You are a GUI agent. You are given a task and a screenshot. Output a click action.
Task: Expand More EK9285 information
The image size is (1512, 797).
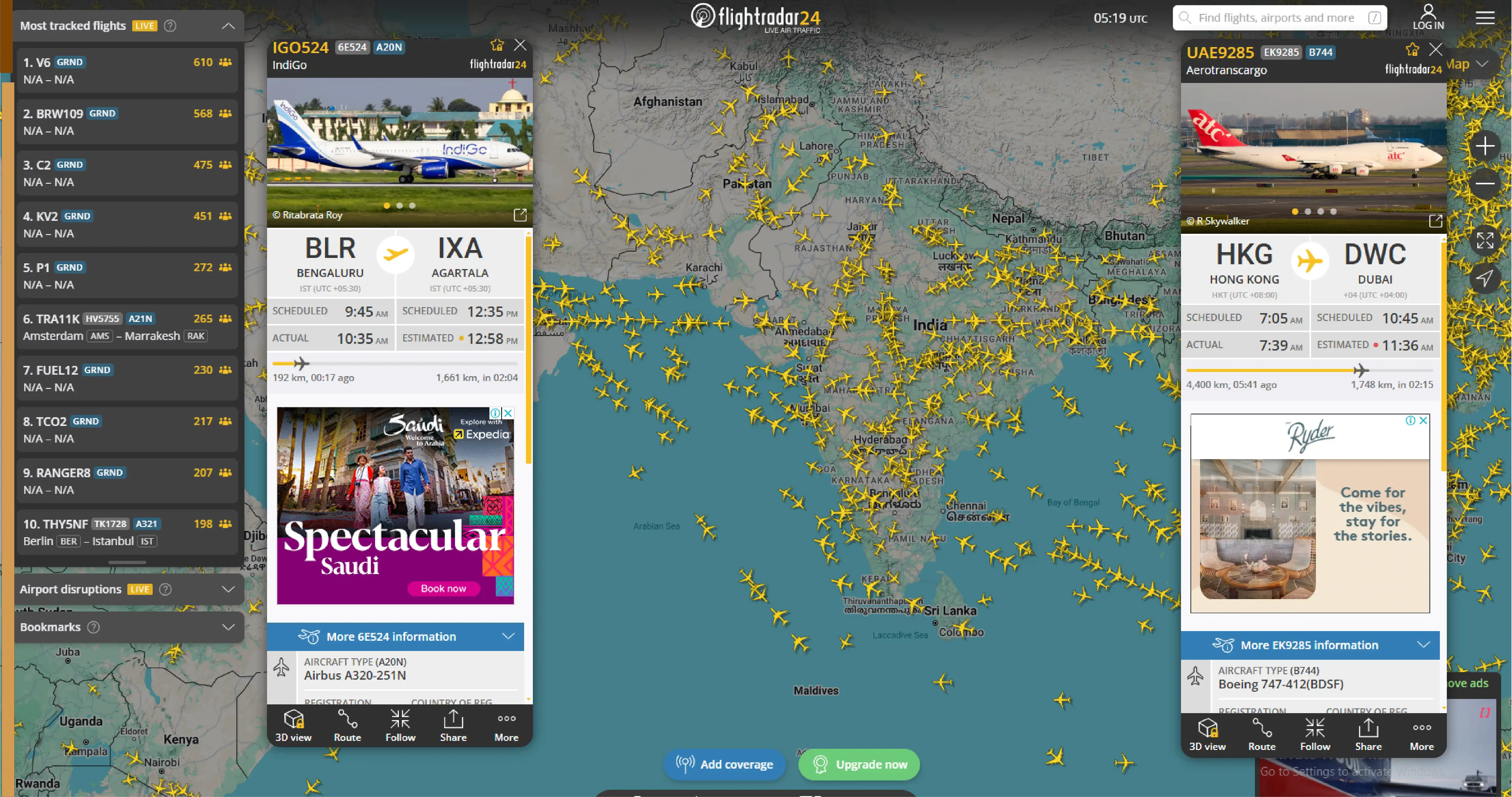(x=1310, y=645)
